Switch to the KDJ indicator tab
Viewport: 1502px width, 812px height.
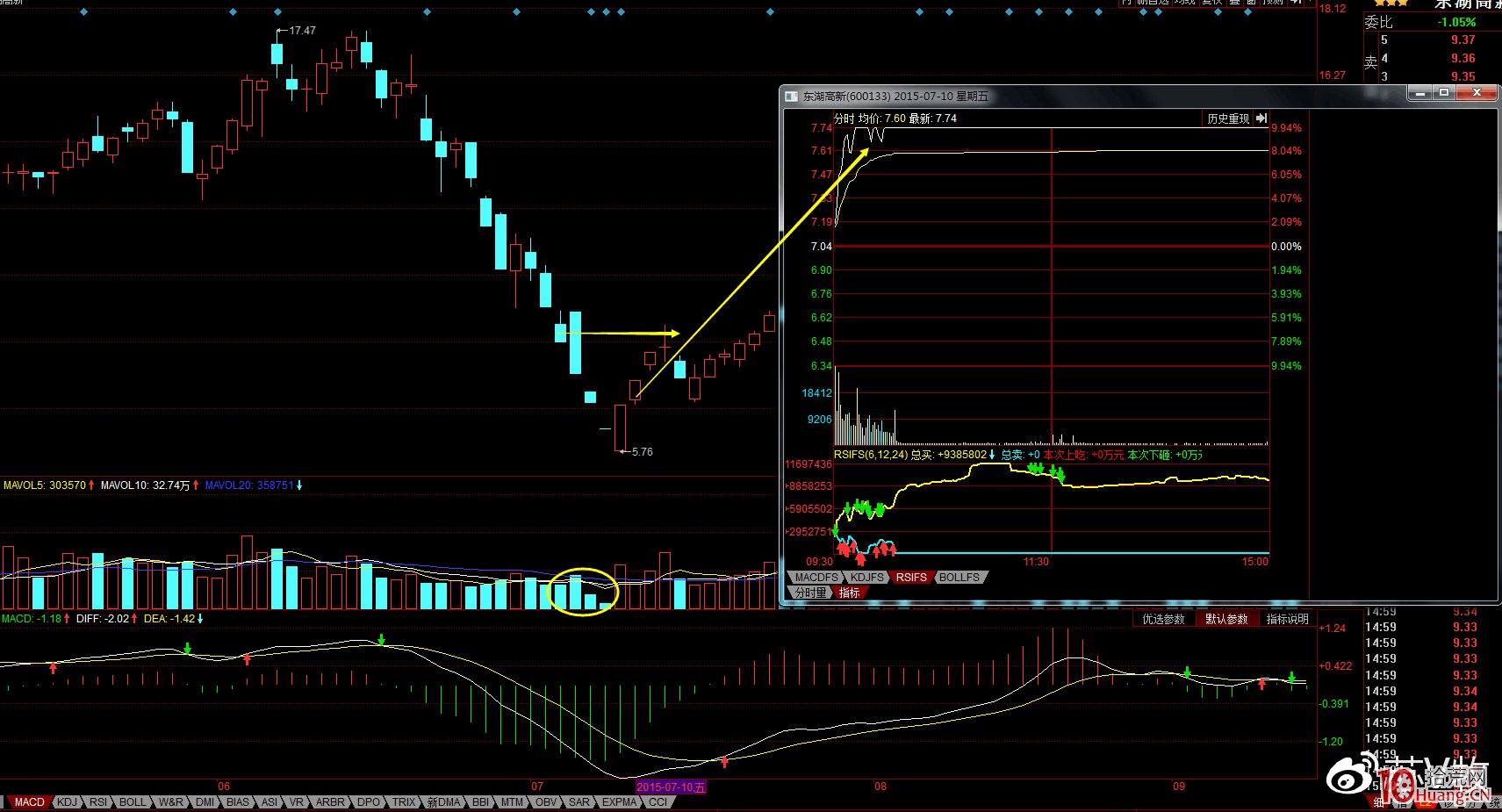tap(67, 802)
